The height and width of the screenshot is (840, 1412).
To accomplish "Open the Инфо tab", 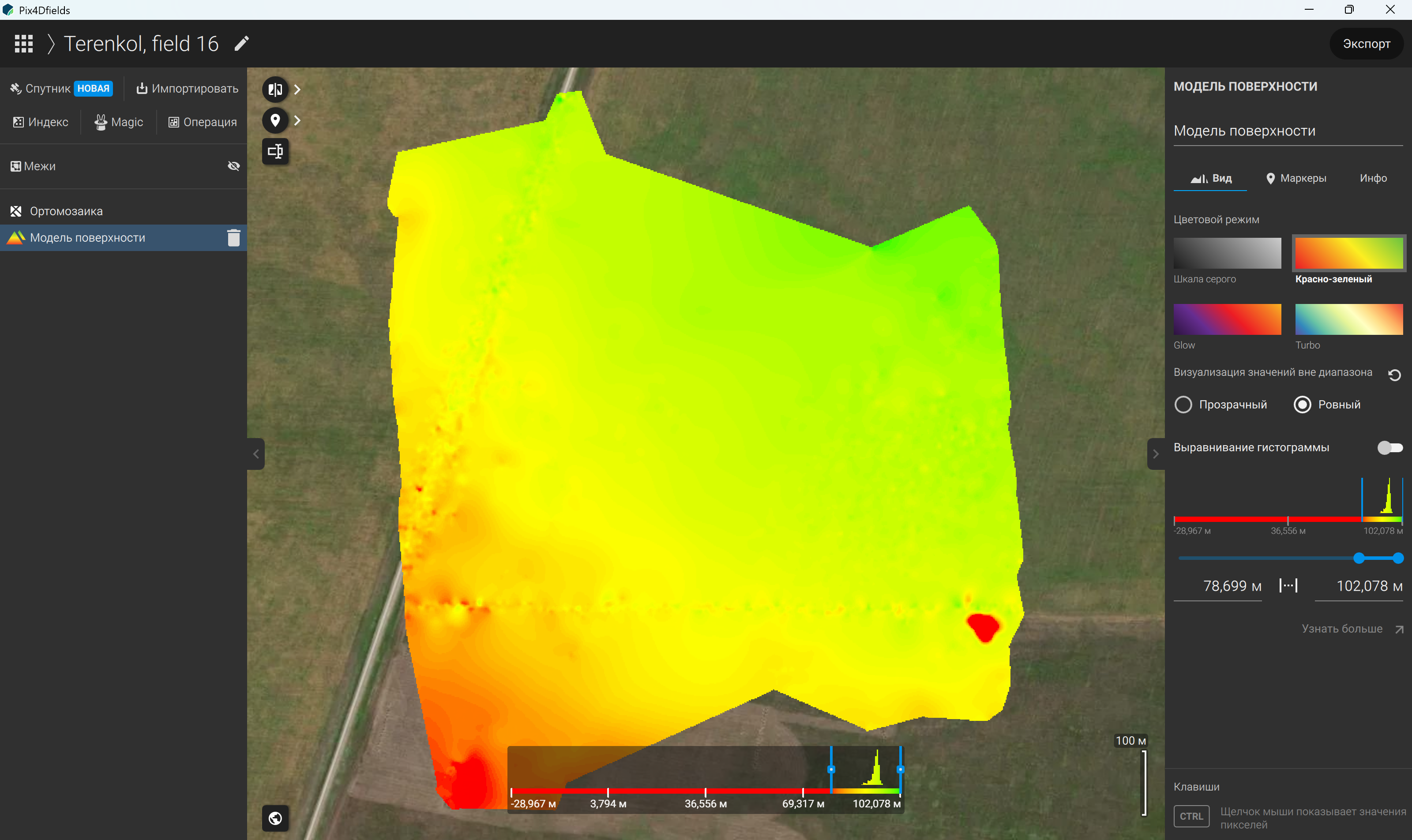I will [x=1373, y=178].
